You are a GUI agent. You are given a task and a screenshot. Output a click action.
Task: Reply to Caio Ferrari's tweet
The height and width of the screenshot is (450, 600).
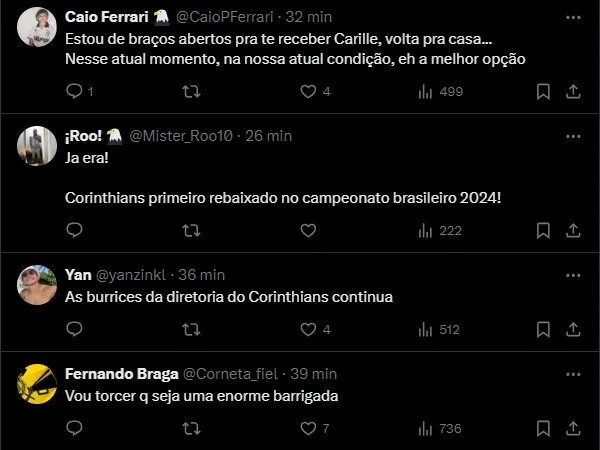point(75,91)
